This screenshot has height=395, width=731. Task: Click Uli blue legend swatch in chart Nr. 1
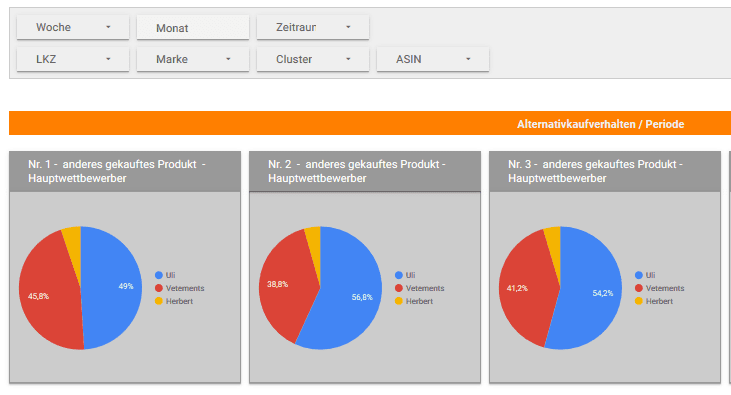159,275
